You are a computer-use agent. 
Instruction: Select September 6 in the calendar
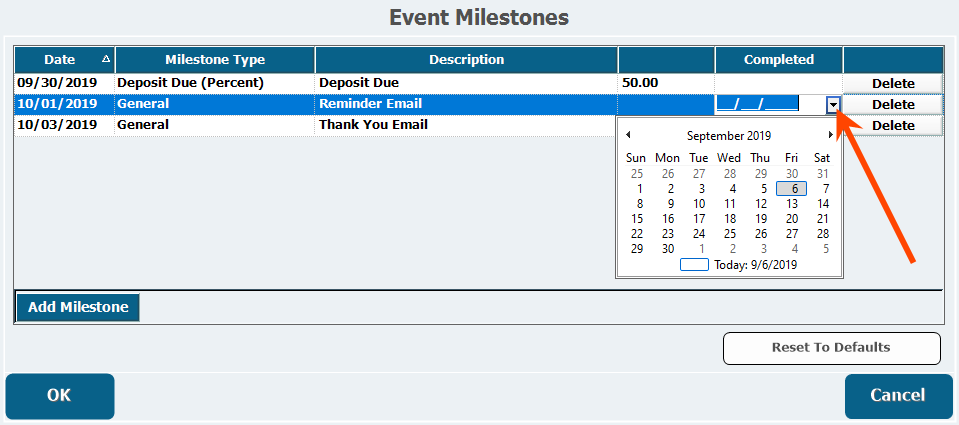click(x=792, y=188)
